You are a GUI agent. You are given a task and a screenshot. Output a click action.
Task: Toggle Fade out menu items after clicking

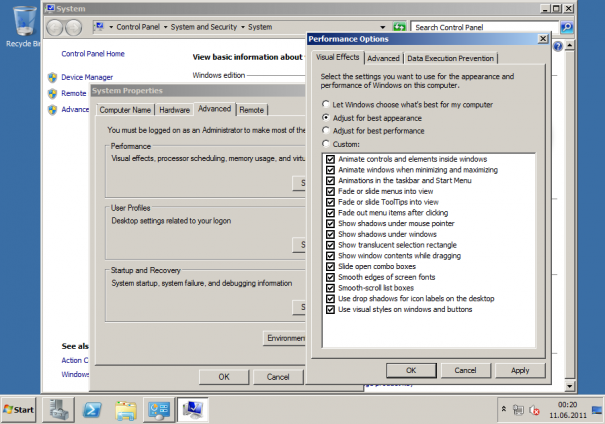pyautogui.click(x=330, y=213)
